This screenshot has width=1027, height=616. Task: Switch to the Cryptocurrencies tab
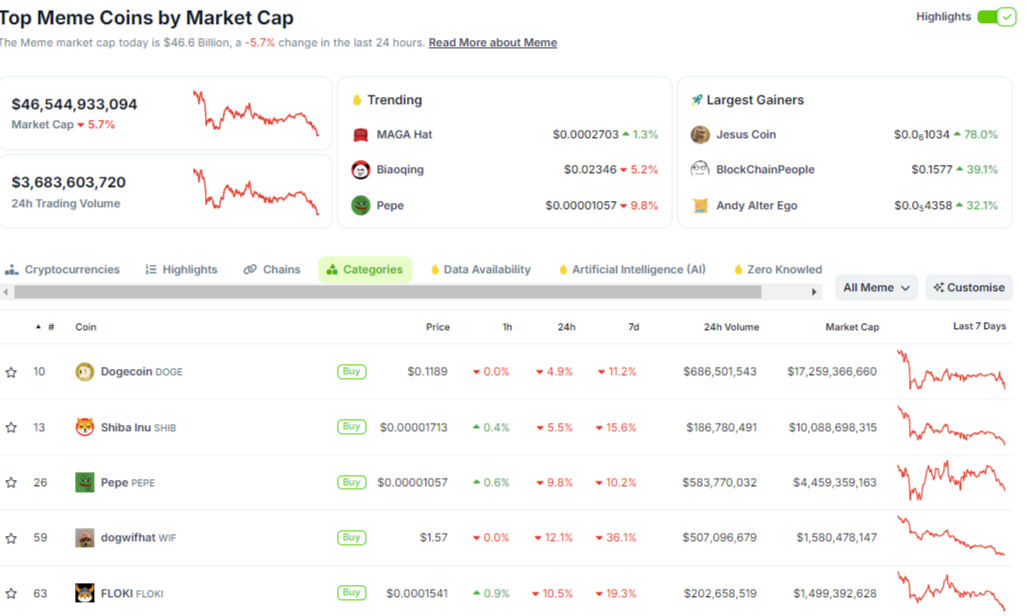pyautogui.click(x=62, y=269)
